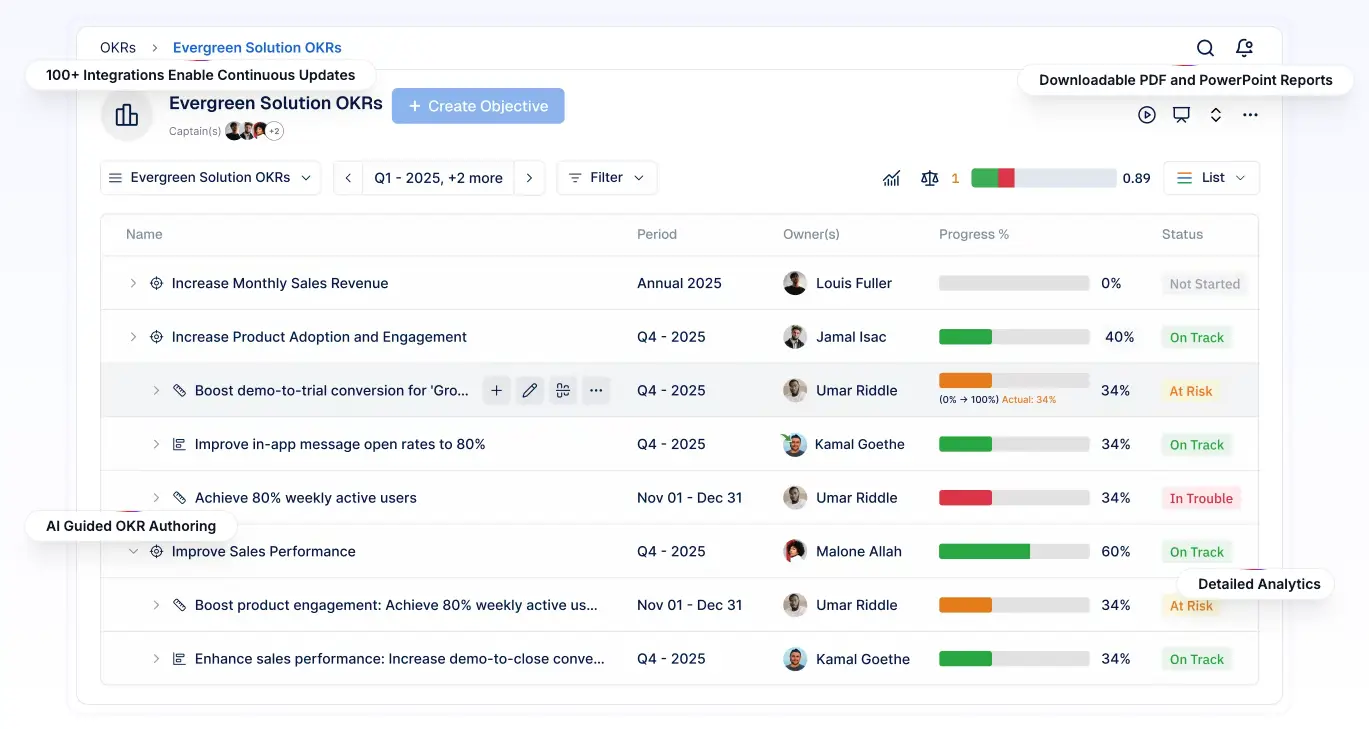The image size is (1369, 729).
Task: Click the plus icon on Boost demo-to-trial row
Action: [x=496, y=391]
